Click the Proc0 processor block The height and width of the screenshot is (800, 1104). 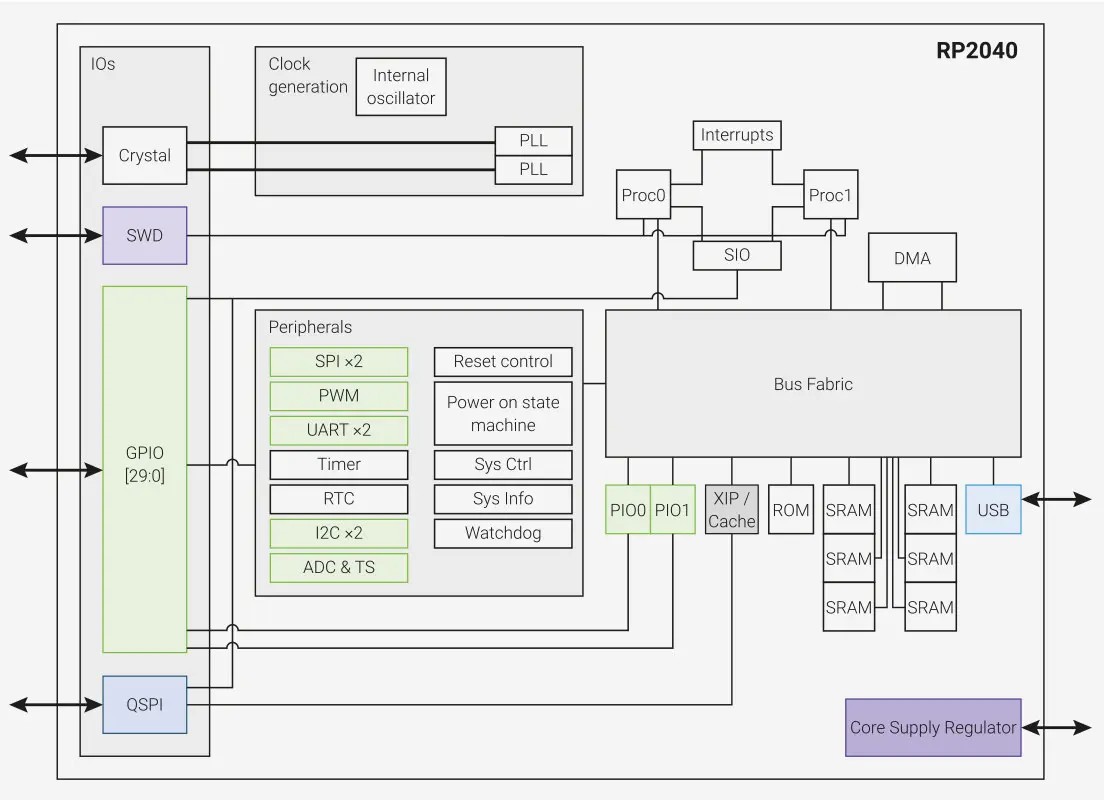pyautogui.click(x=643, y=195)
